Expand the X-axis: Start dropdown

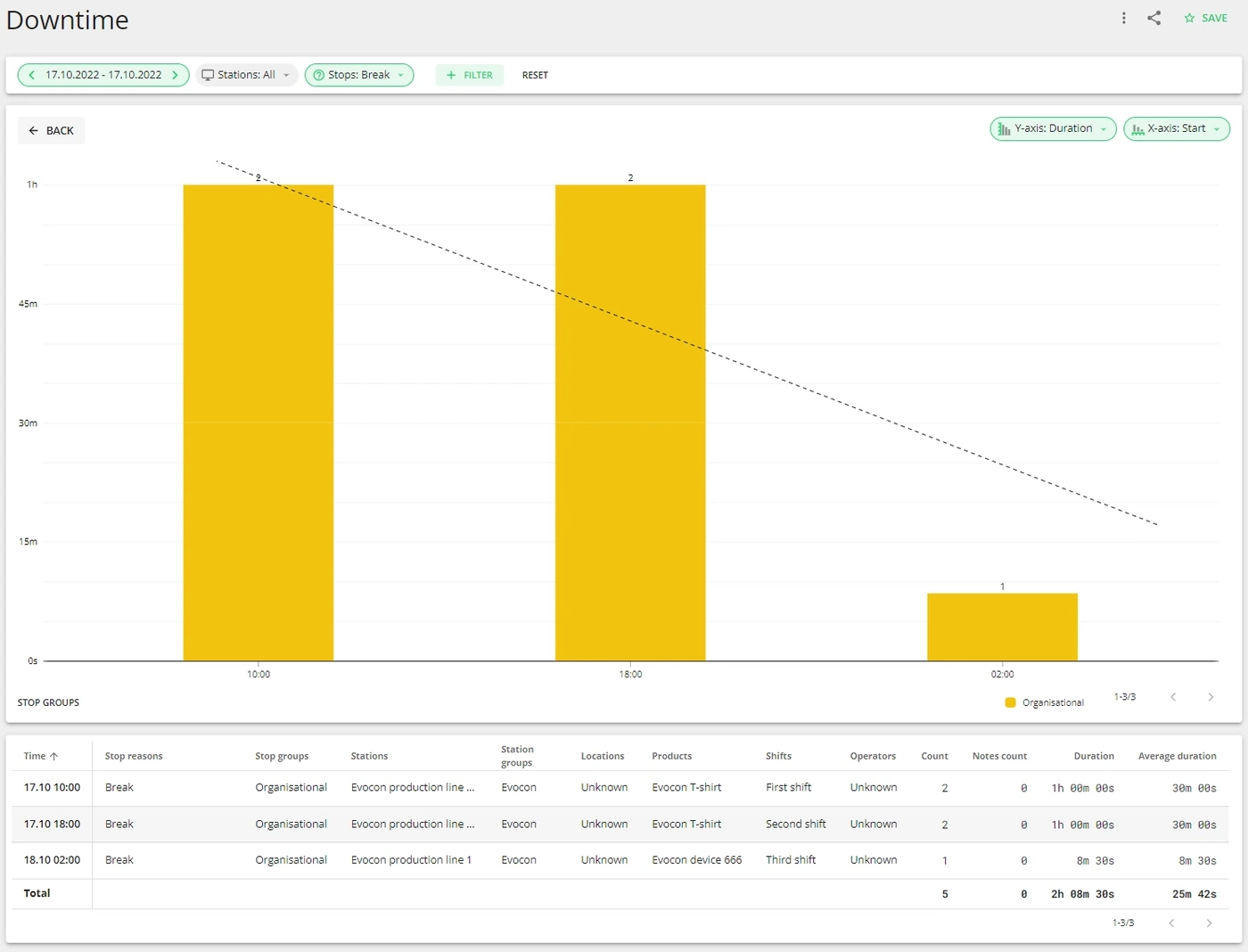(x=1177, y=129)
